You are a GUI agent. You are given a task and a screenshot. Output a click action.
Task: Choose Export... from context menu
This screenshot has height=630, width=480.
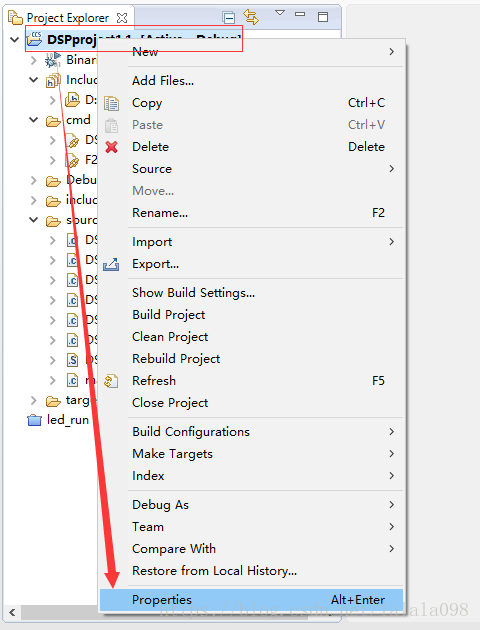[x=251, y=264]
